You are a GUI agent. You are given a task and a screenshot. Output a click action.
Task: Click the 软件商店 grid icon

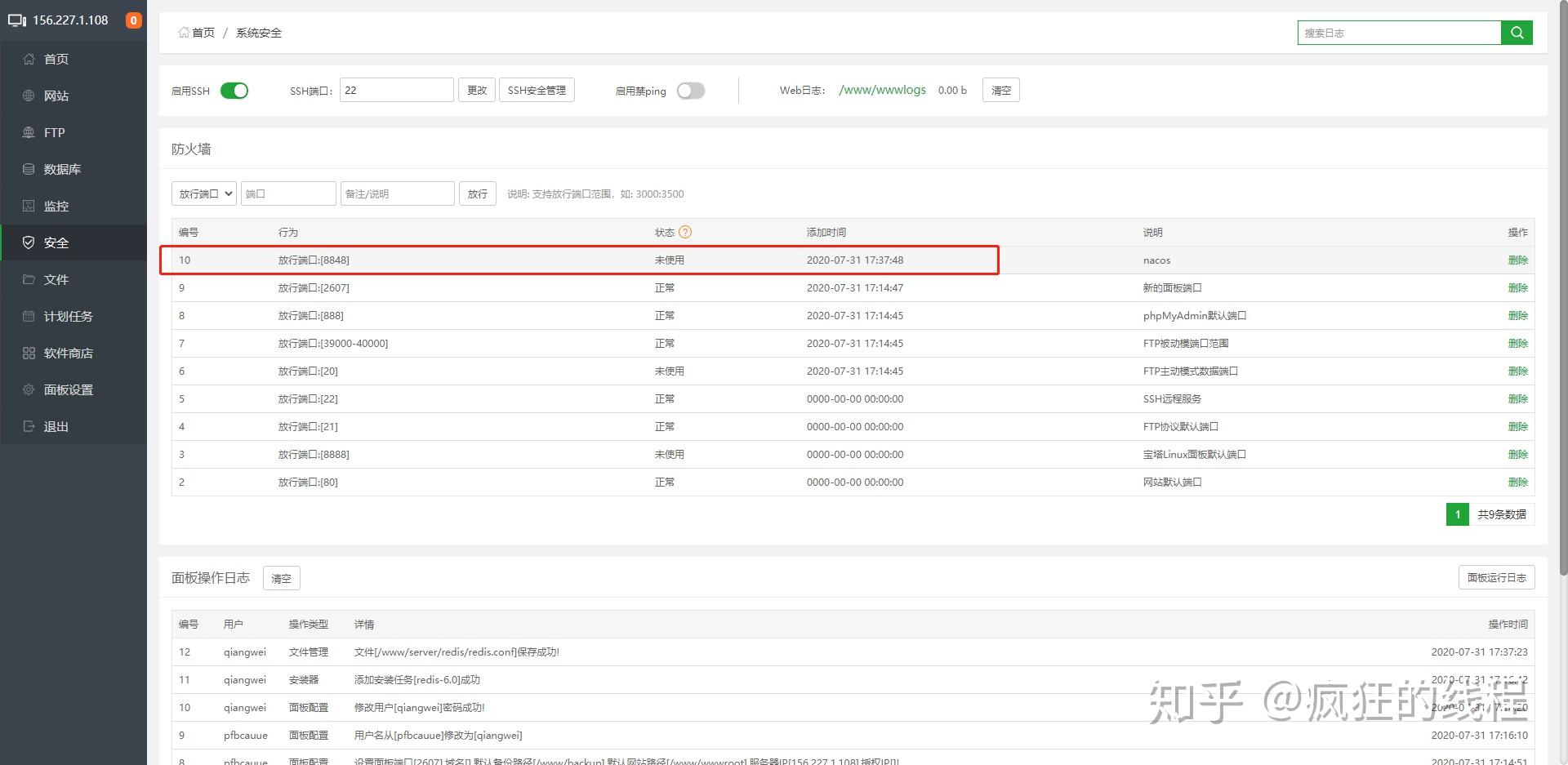tap(29, 353)
